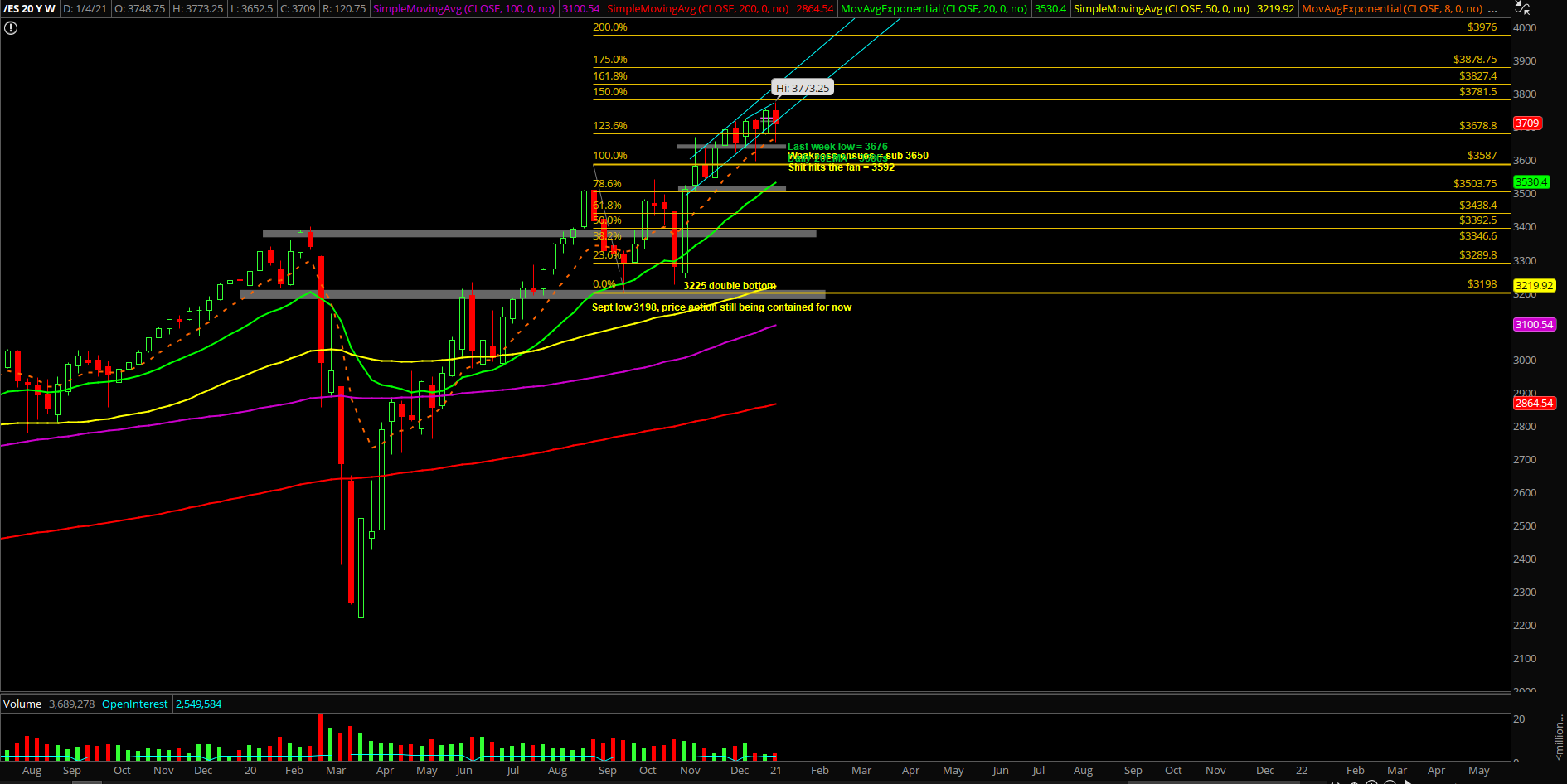The height and width of the screenshot is (784, 1567).
Task: Click the $3503.75 Fibonacci price label
Action: point(1475,184)
